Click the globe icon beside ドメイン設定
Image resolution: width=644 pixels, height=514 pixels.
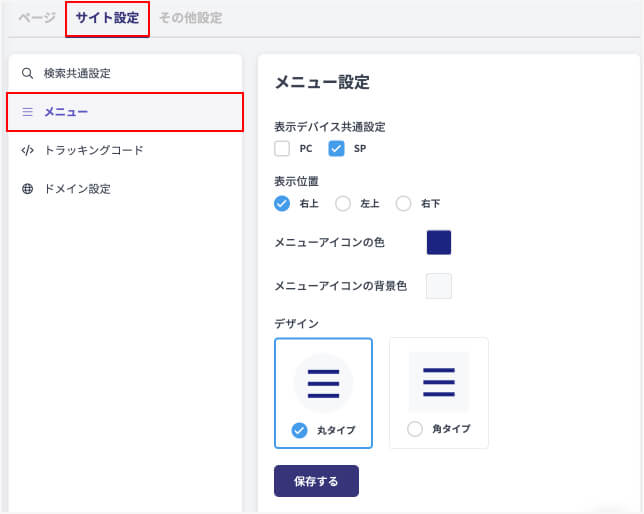pyautogui.click(x=27, y=188)
